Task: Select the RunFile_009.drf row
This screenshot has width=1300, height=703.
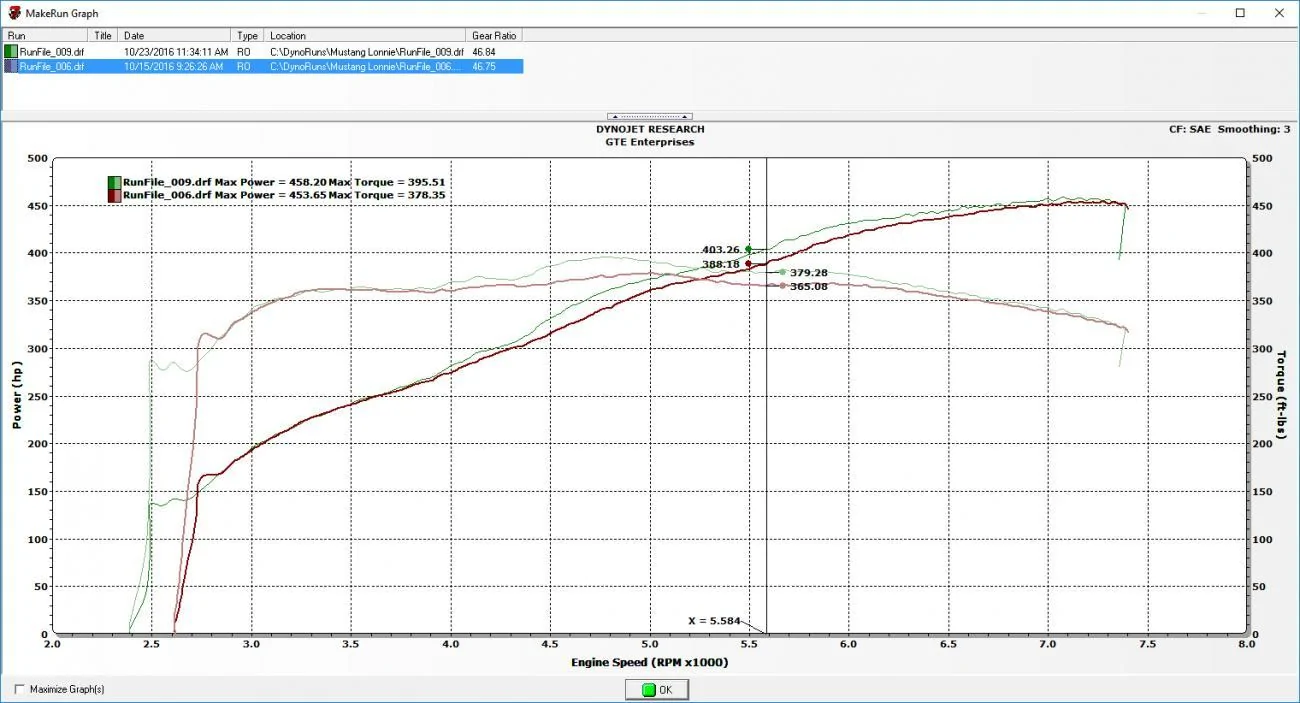Action: click(x=262, y=51)
